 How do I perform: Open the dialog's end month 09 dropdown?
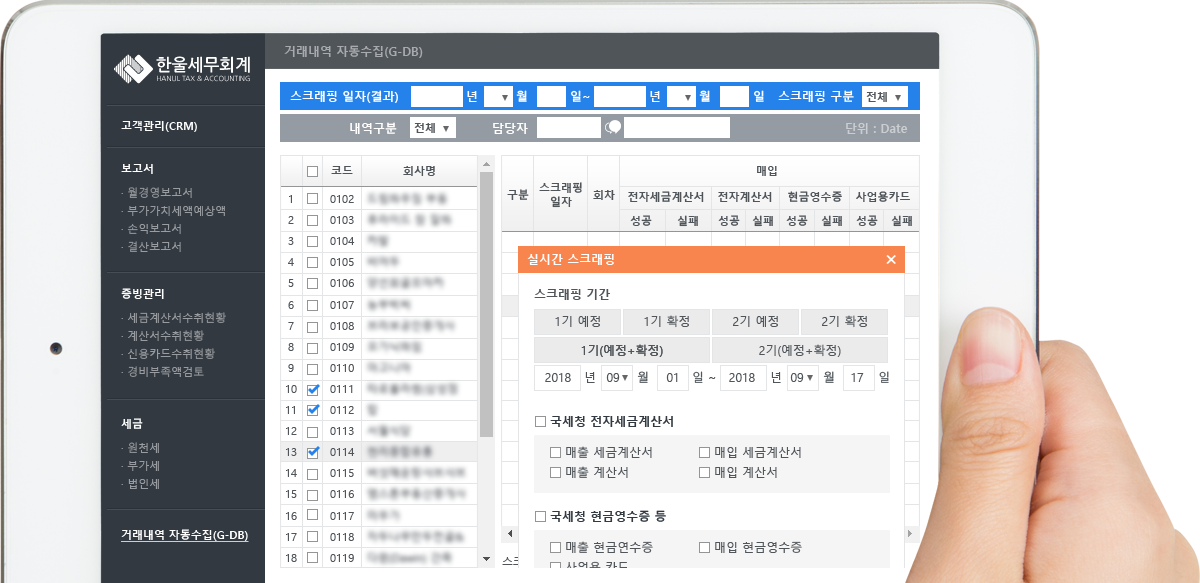(803, 378)
